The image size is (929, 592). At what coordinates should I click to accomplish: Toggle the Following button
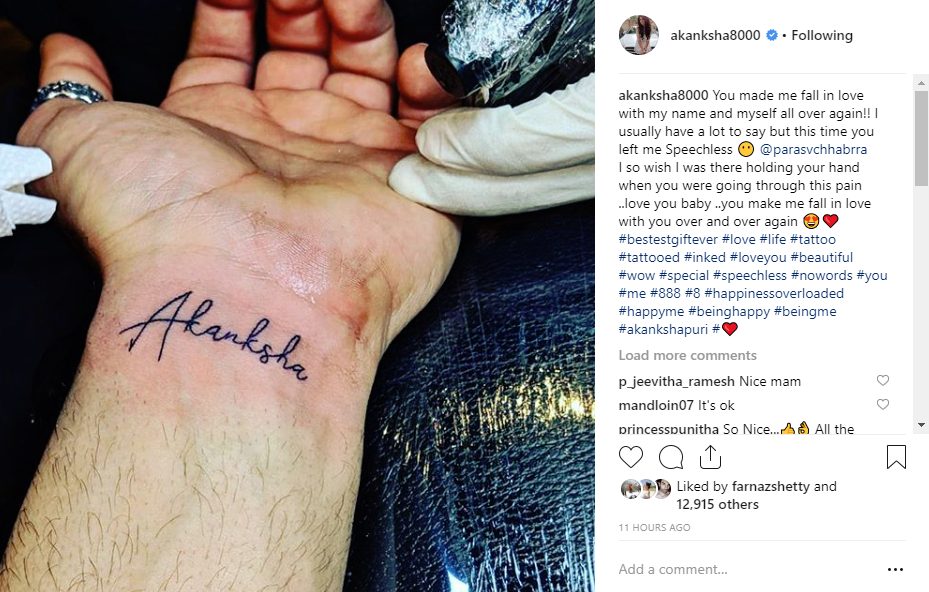tap(822, 36)
